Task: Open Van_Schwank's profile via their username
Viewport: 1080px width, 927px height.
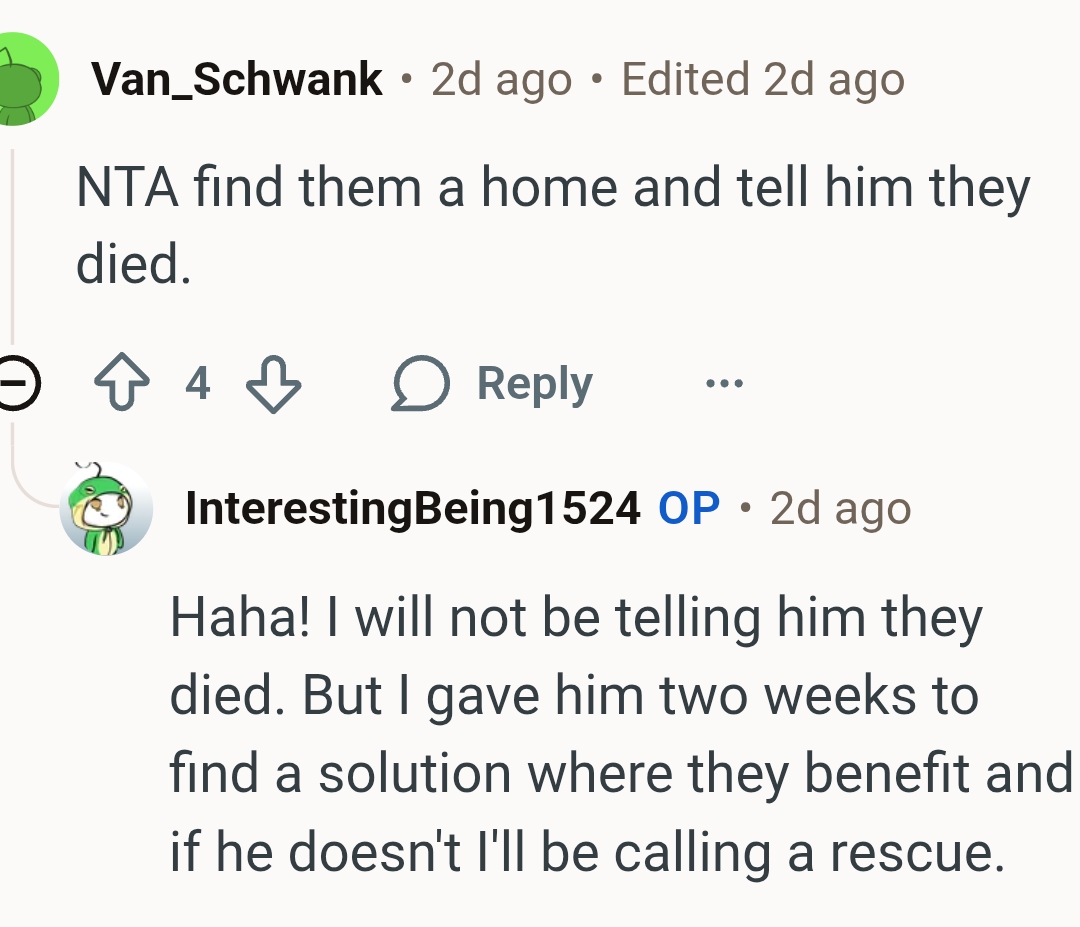Action: click(x=237, y=77)
